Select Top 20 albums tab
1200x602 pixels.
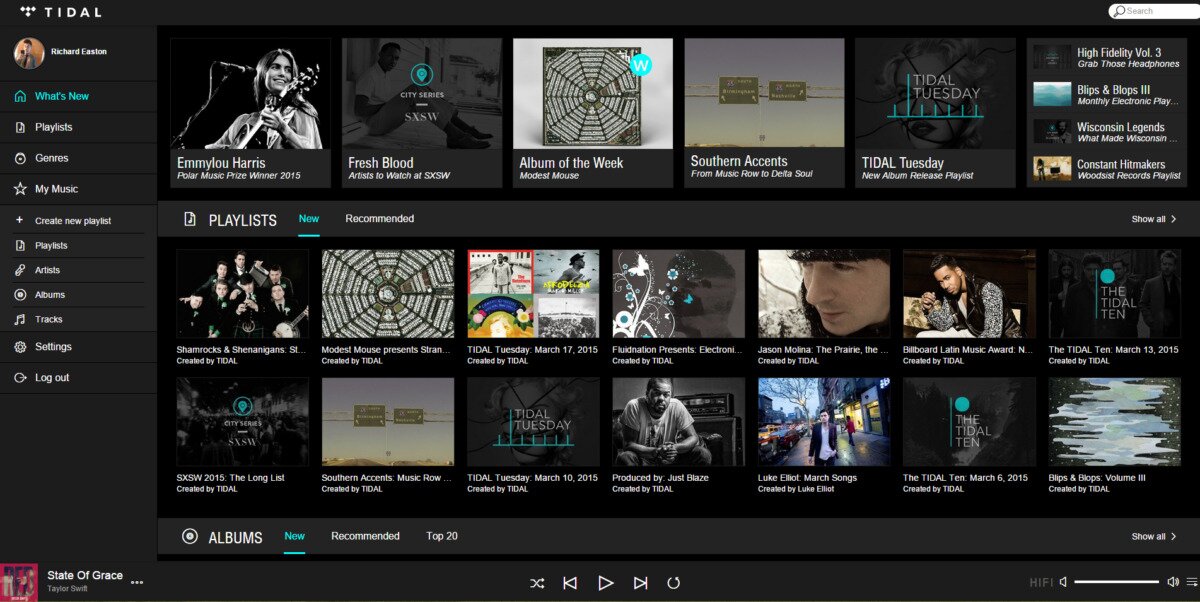[442, 536]
